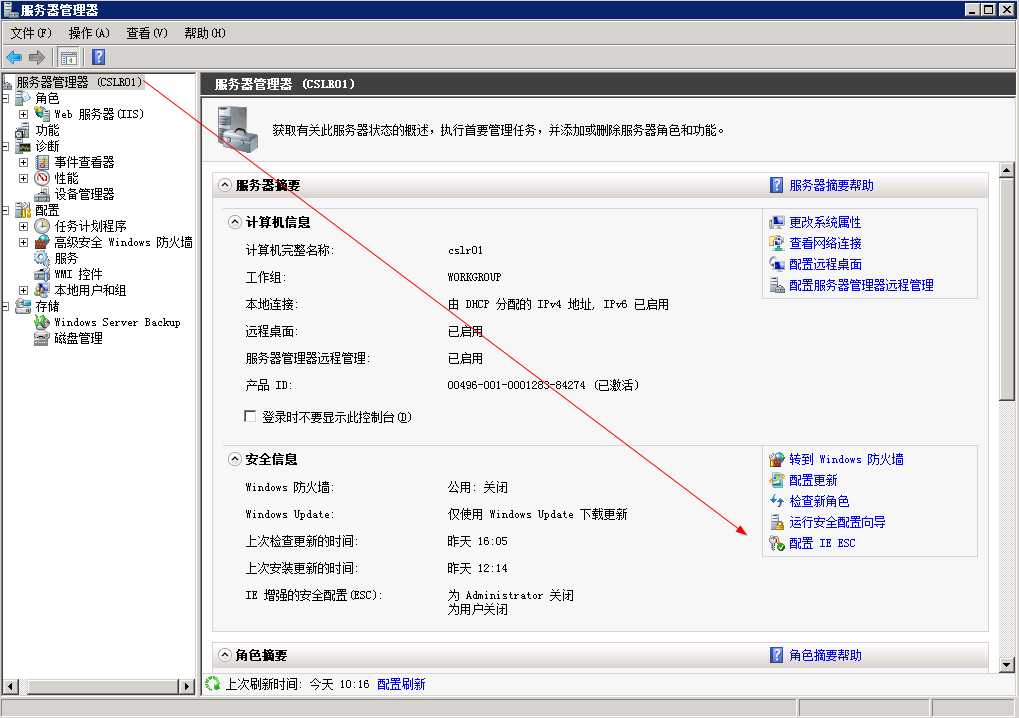Screen dimensions: 1019x718
Task: Click the Back arrow toolbar icon
Action: (x=14, y=57)
